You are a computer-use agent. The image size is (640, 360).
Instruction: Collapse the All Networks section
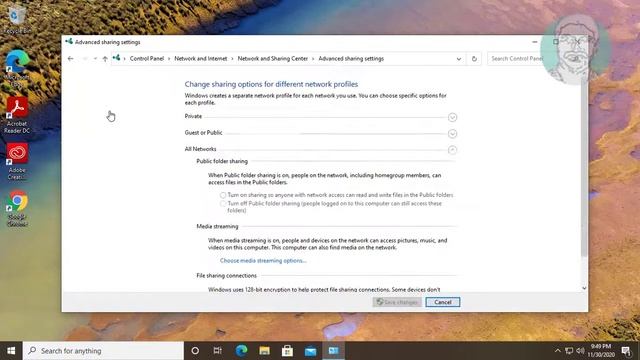coord(452,150)
